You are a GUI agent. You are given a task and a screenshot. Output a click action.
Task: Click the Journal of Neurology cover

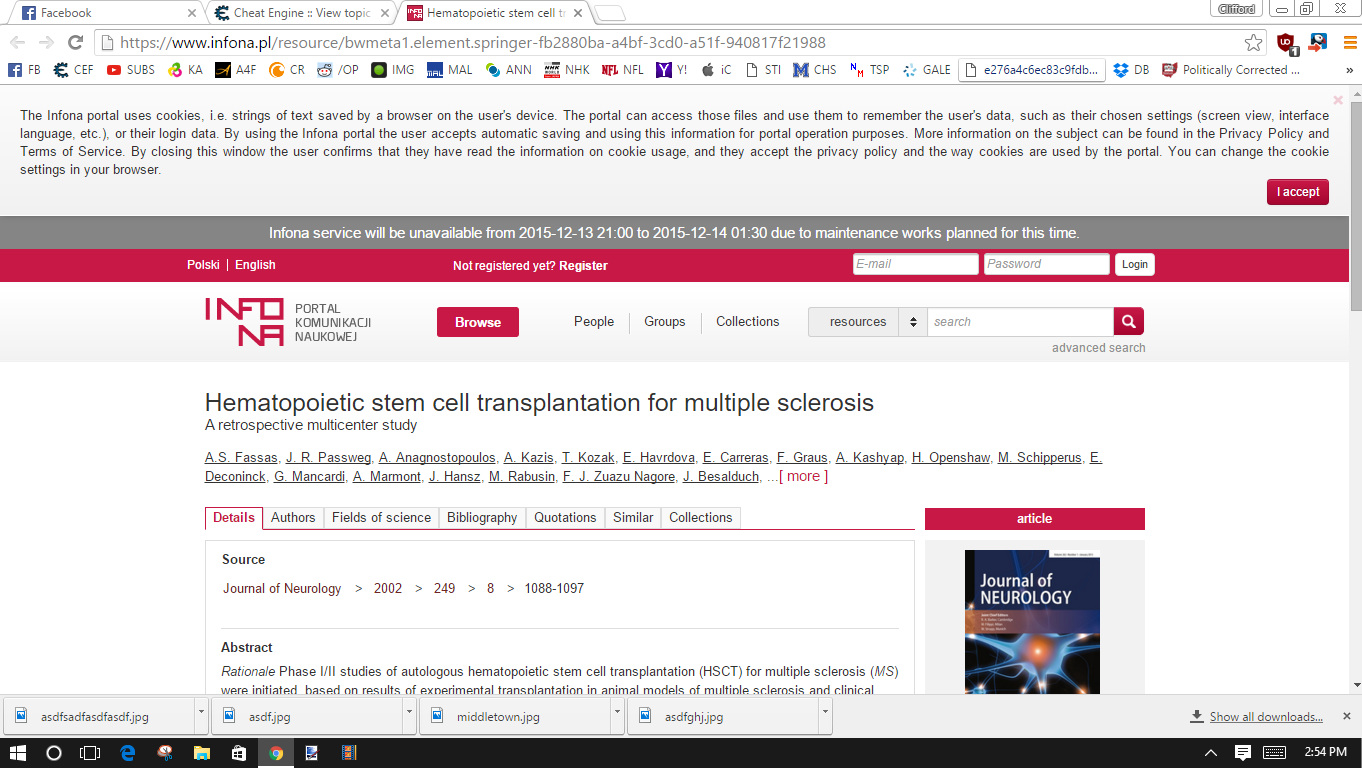tap(1032, 621)
